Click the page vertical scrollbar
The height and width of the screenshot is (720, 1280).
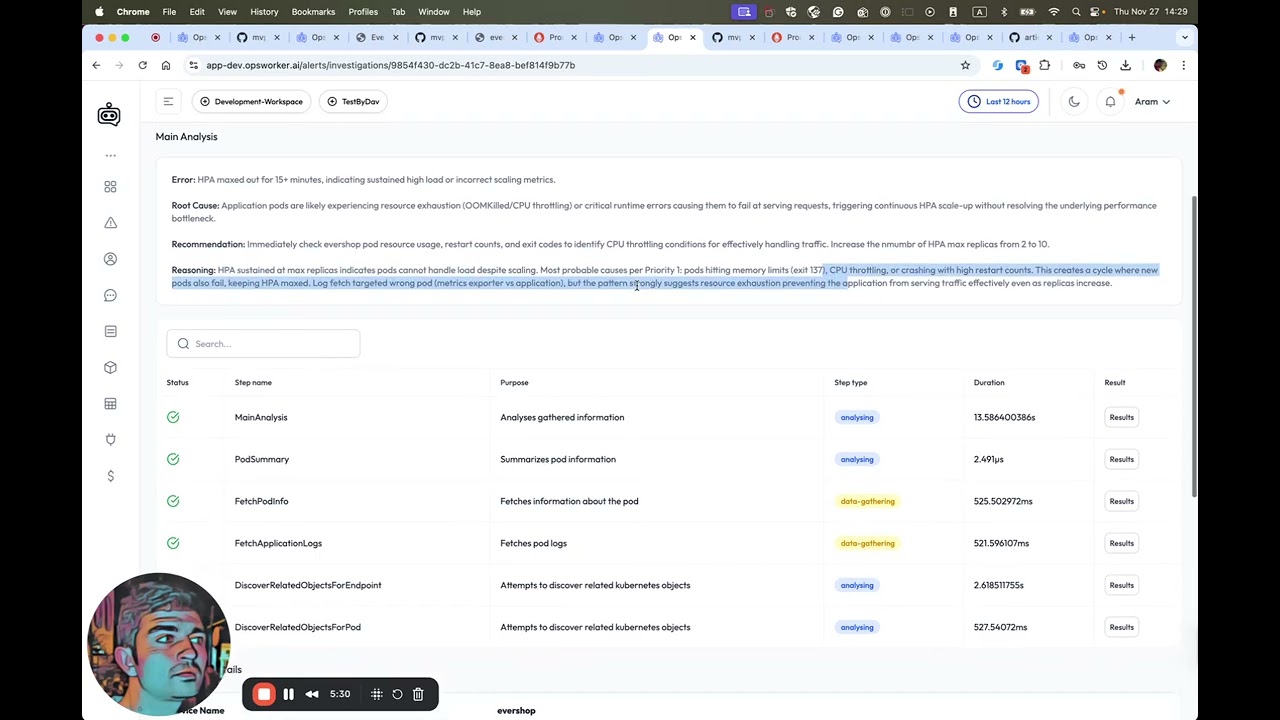[1193, 345]
